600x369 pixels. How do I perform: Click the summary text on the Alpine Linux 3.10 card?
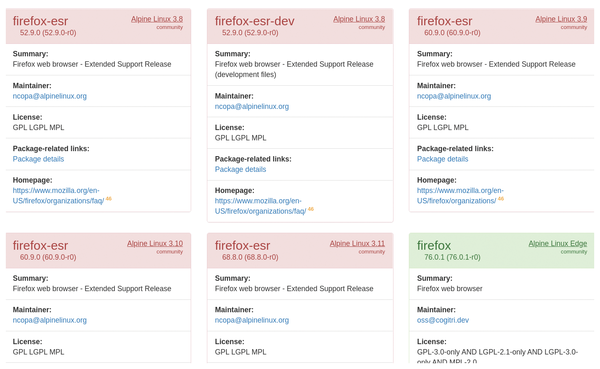(x=92, y=289)
